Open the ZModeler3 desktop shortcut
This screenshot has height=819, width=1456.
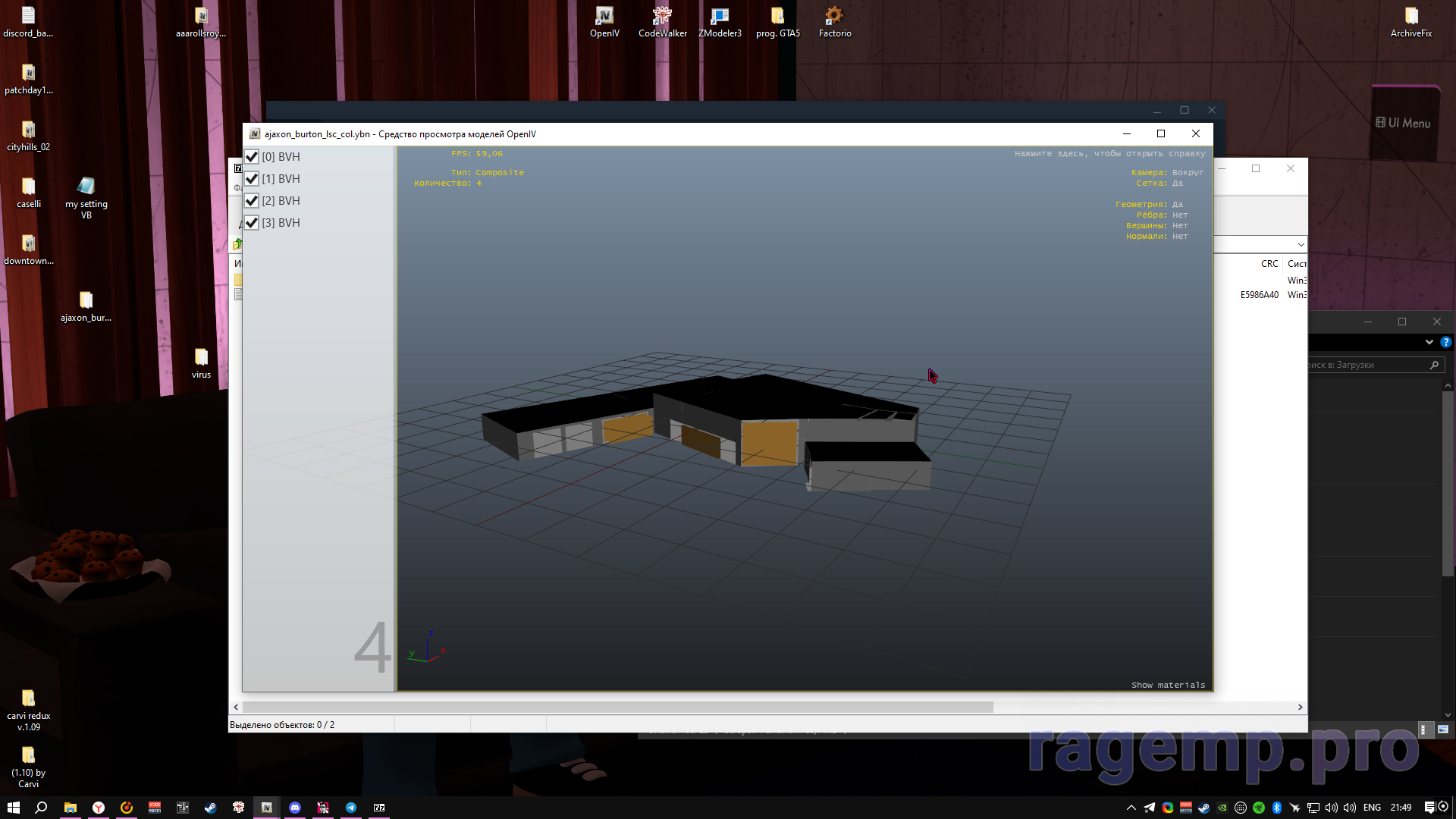[x=720, y=17]
